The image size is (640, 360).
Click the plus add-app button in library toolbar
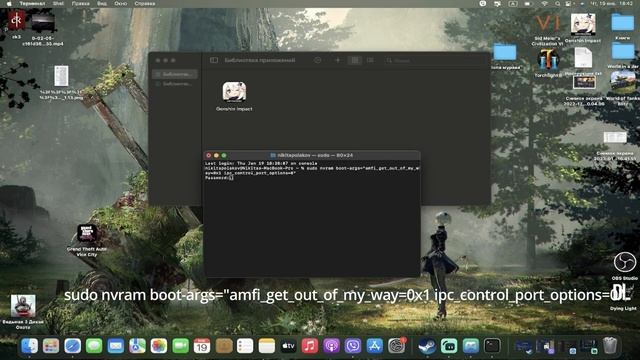pyautogui.click(x=338, y=60)
